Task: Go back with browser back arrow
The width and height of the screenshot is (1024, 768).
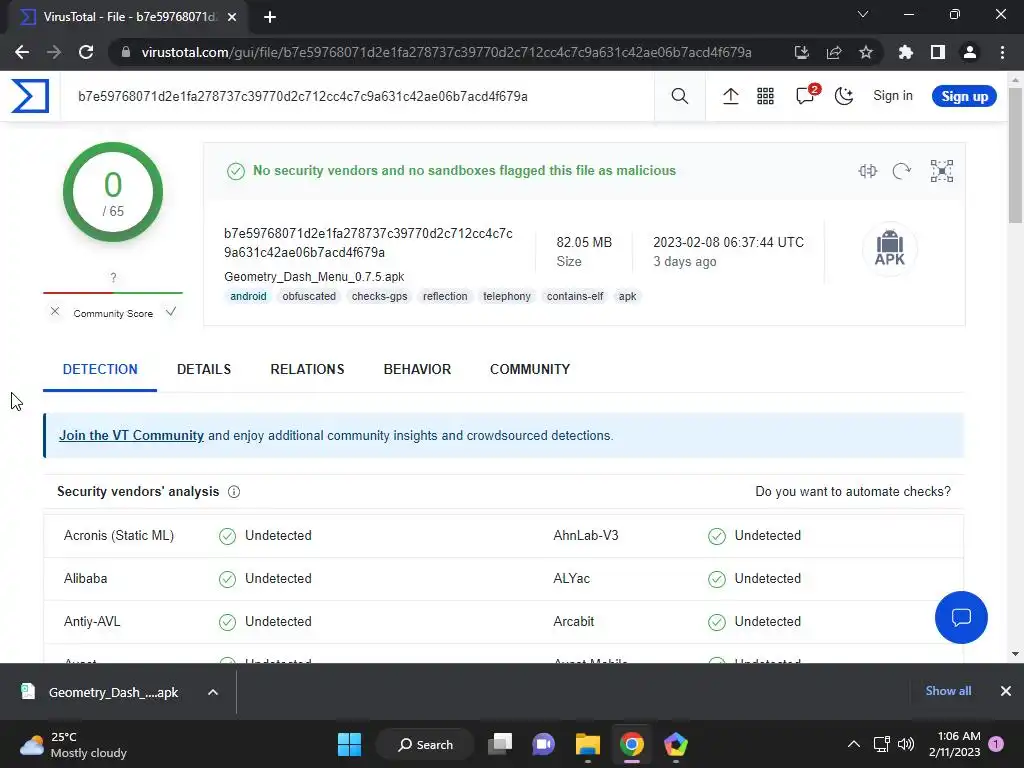Action: pos(22,52)
